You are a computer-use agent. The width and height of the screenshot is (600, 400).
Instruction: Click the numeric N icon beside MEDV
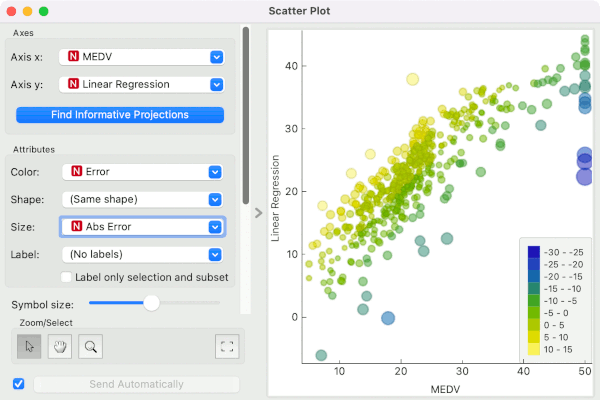[73, 56]
